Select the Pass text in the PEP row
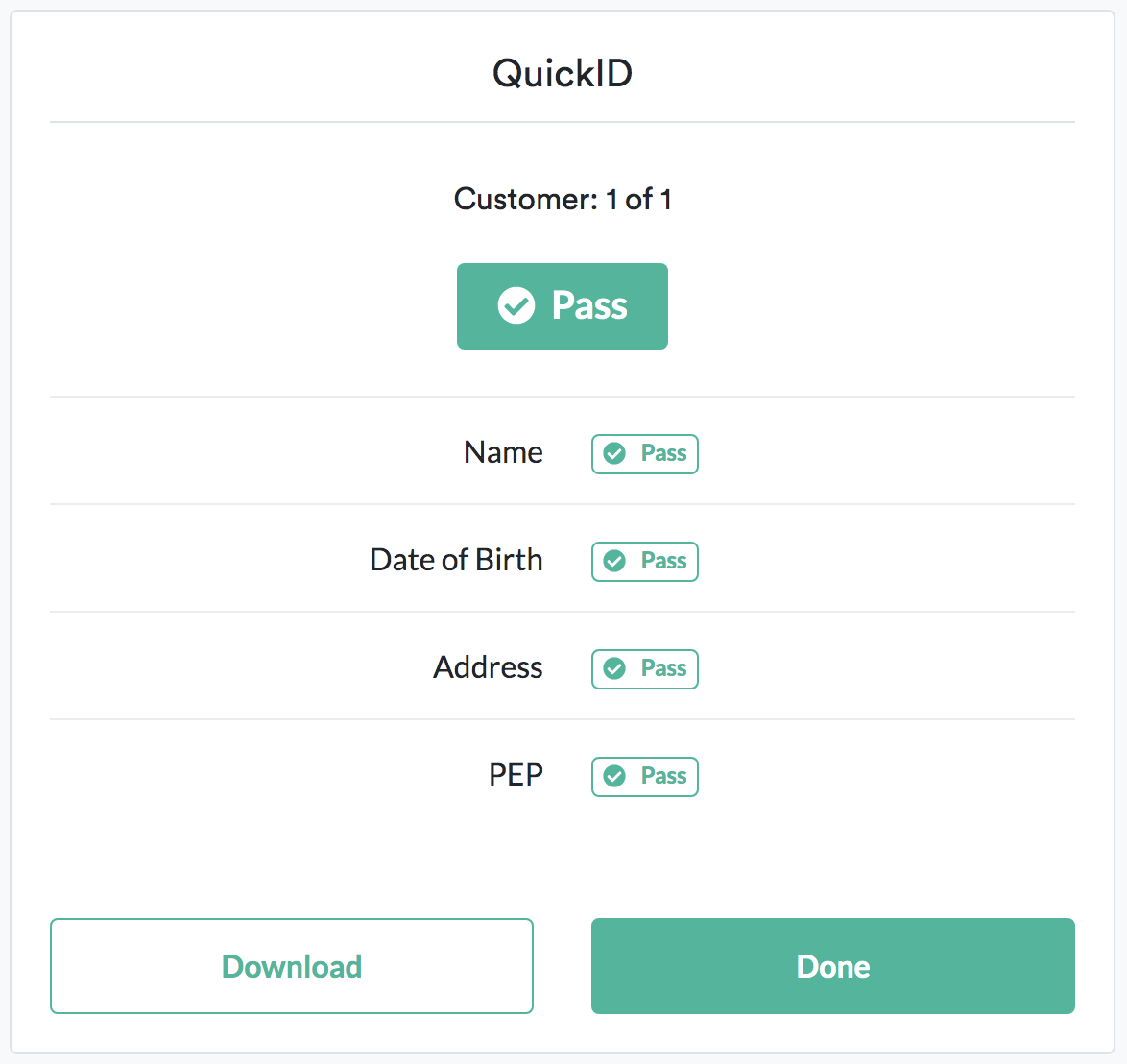 coord(663,777)
